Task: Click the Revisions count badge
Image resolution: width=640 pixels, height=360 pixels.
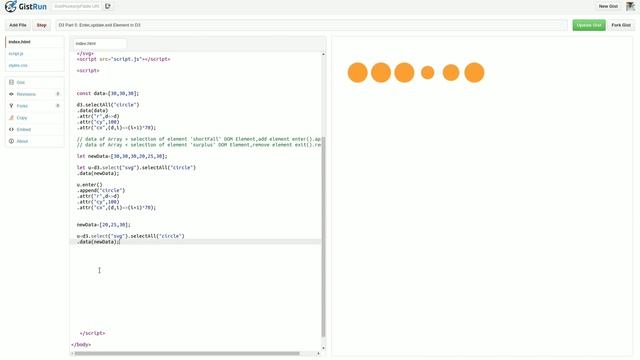Action: (x=58, y=94)
